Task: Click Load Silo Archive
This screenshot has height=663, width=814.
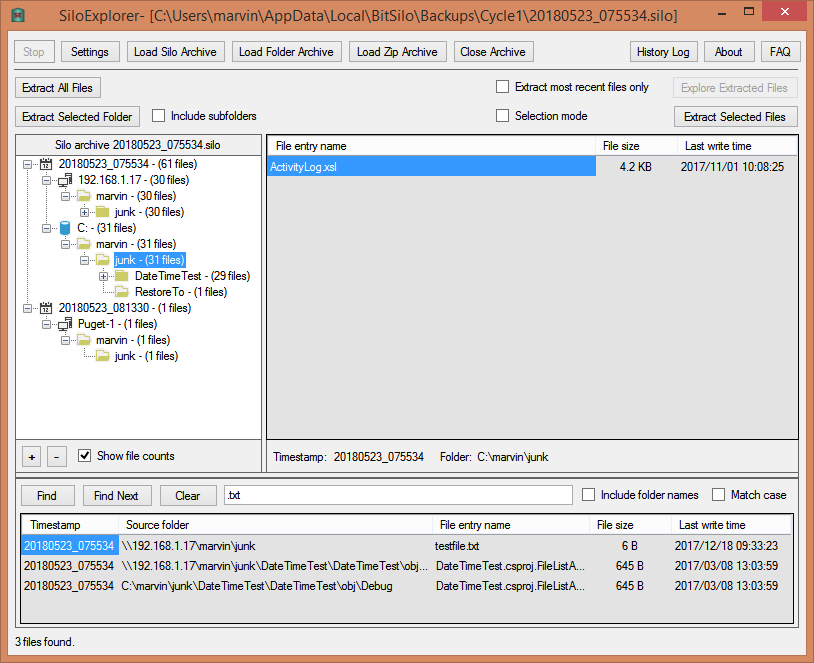Action: tap(175, 52)
